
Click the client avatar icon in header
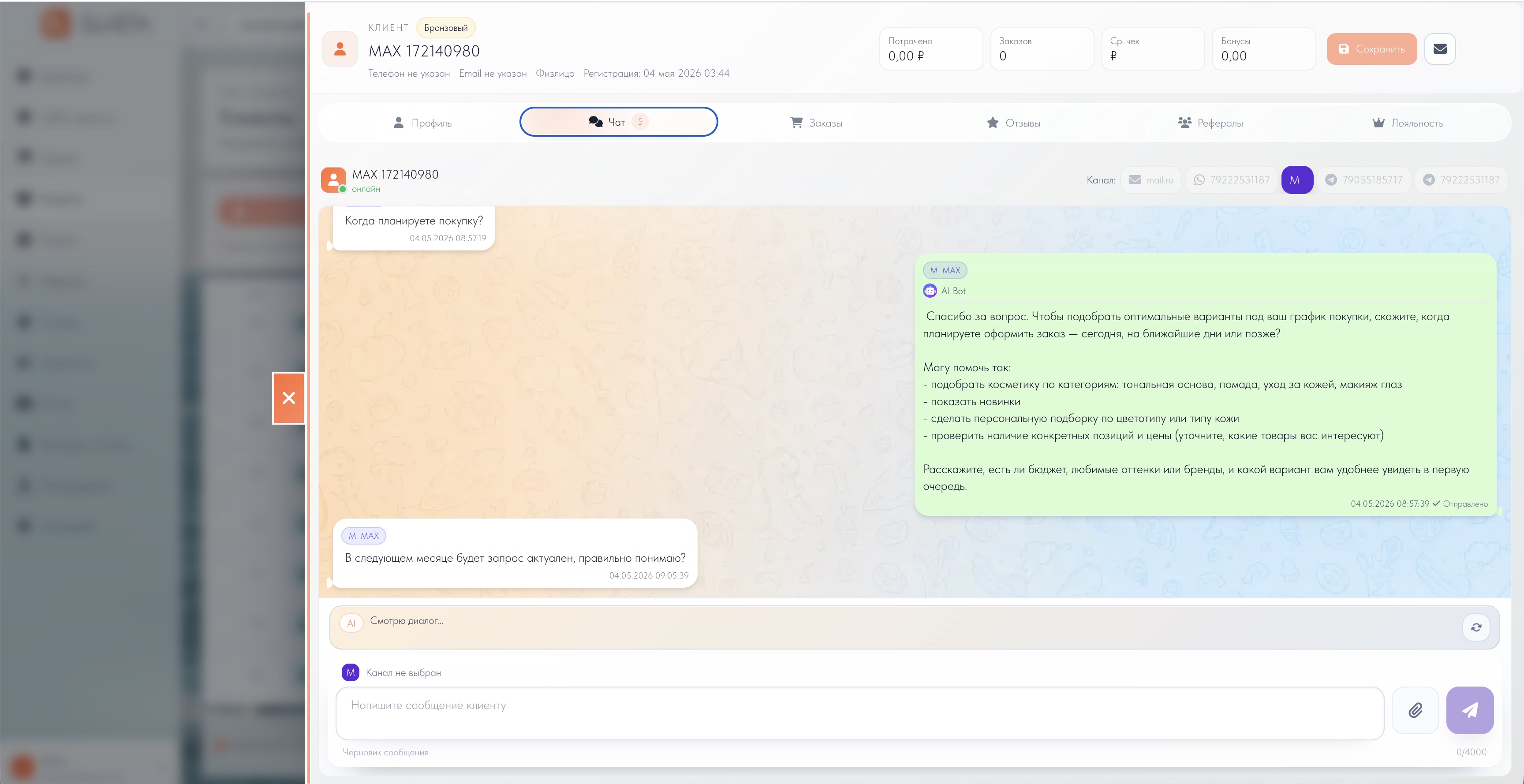pyautogui.click(x=340, y=49)
